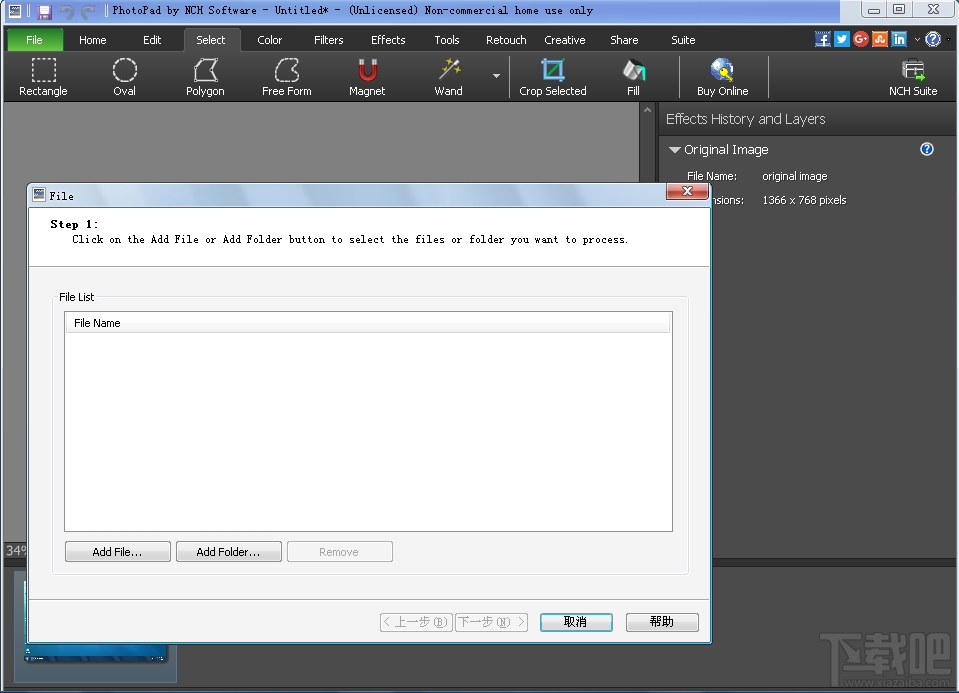Click the Twitter icon in the titlebar
Screen dimensions: 959x693
(841, 39)
